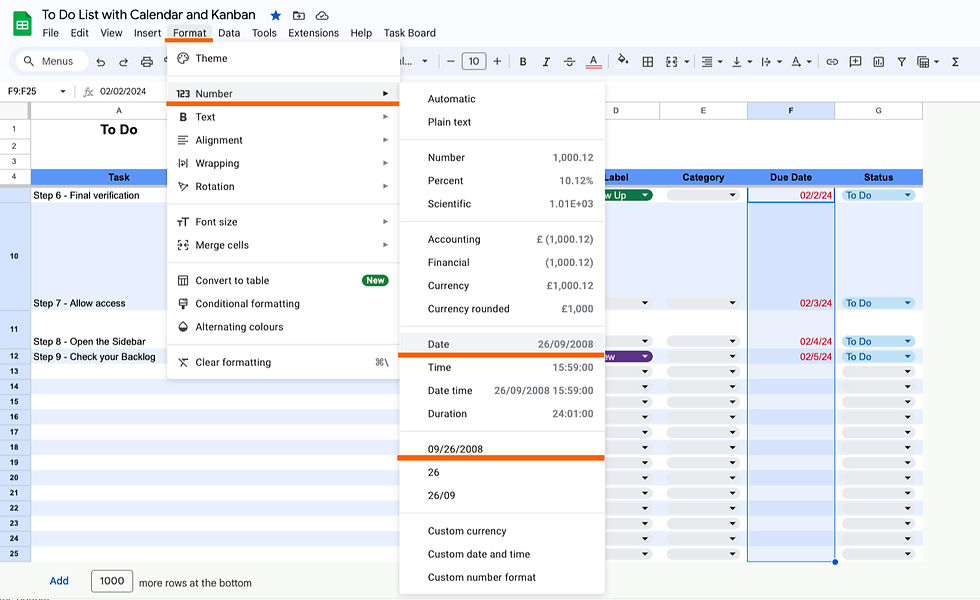
Task: Open Conditional formatting
Action: pos(283,304)
